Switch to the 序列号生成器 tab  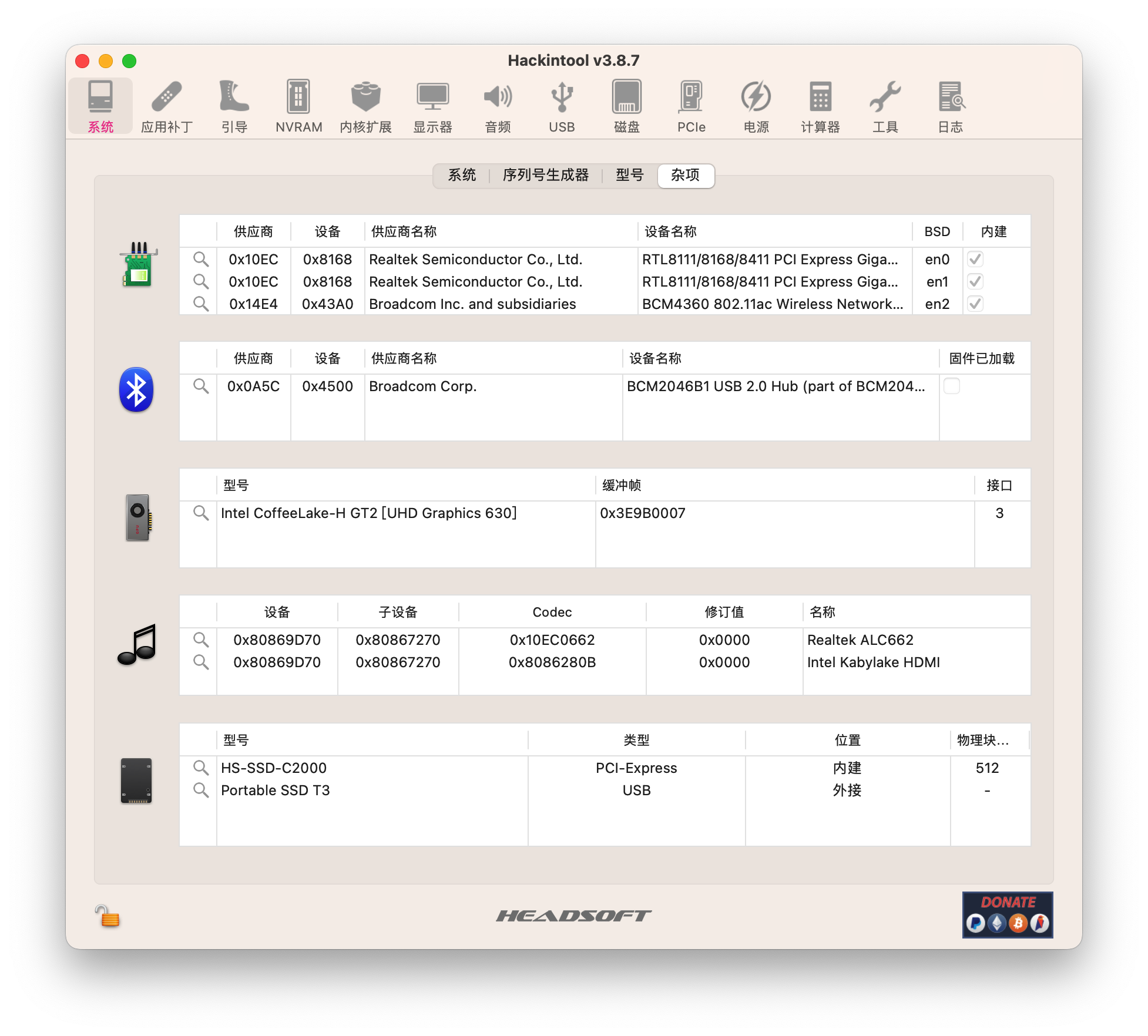[545, 175]
